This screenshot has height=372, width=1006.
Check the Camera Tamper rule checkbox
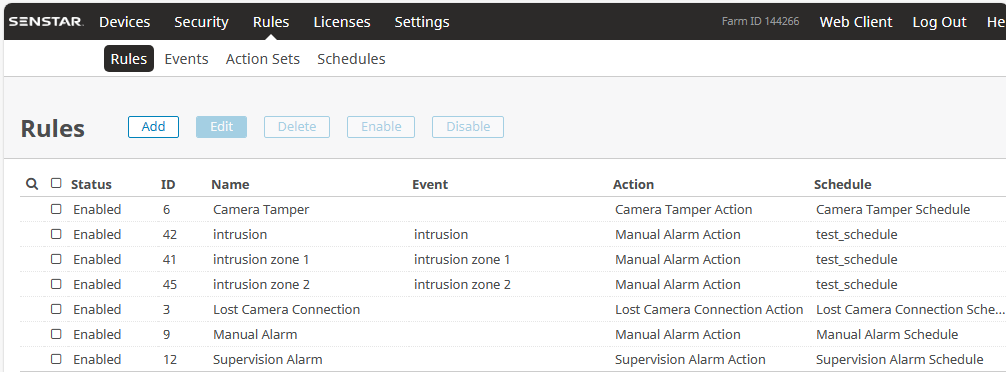pos(56,209)
